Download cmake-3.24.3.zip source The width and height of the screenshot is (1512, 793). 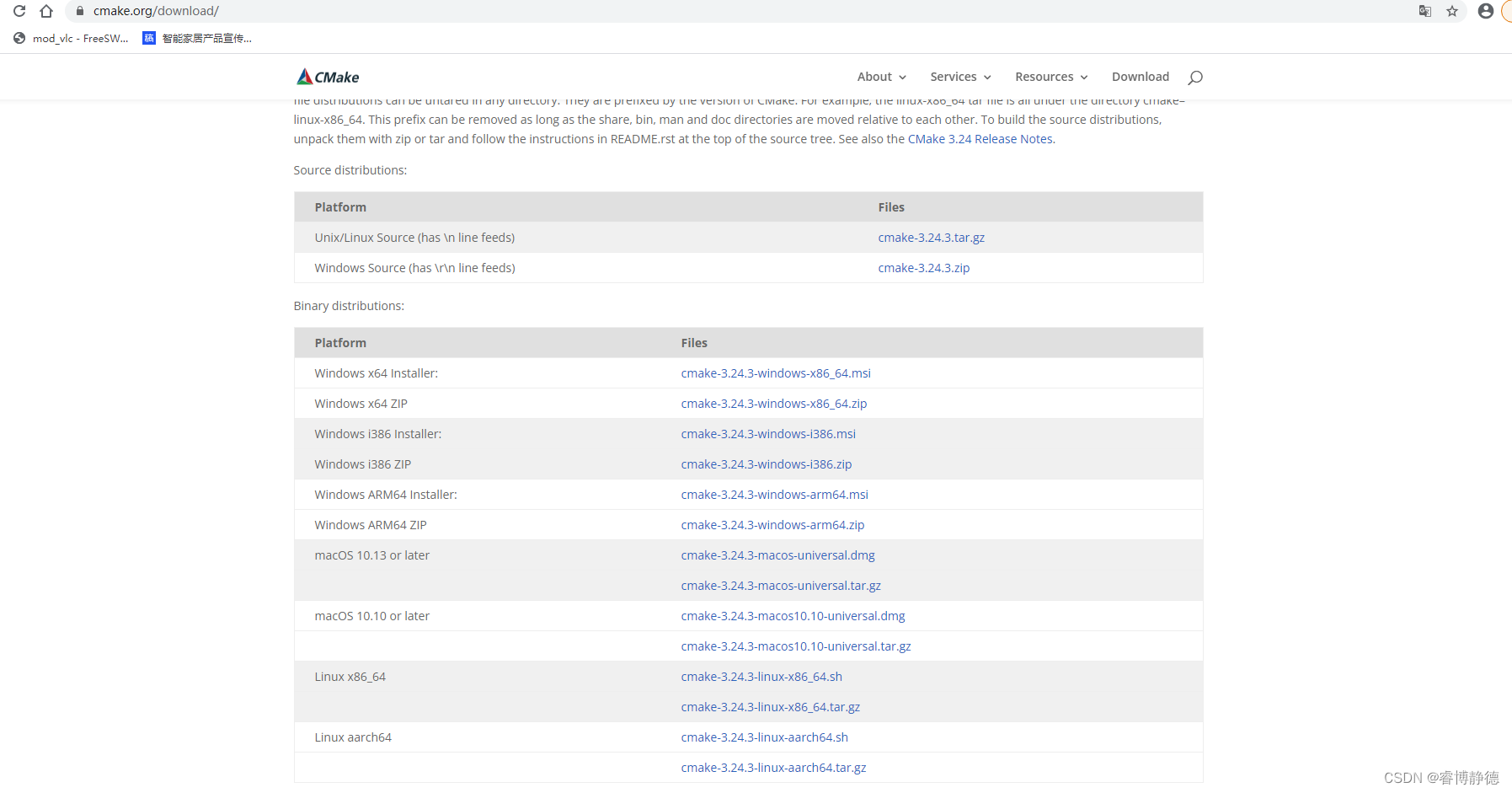tap(924, 268)
